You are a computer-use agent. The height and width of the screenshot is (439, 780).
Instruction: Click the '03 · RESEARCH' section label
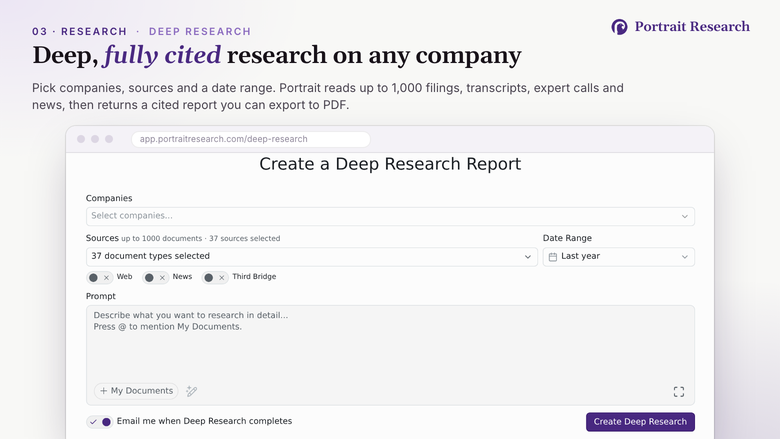(x=80, y=31)
